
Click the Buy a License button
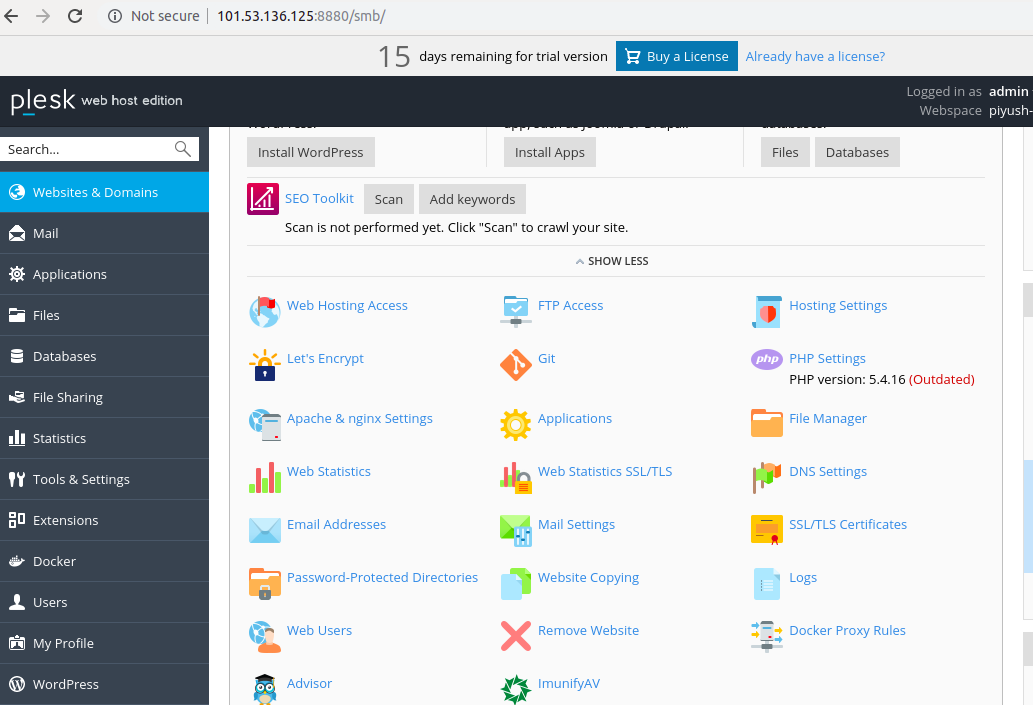pos(677,56)
